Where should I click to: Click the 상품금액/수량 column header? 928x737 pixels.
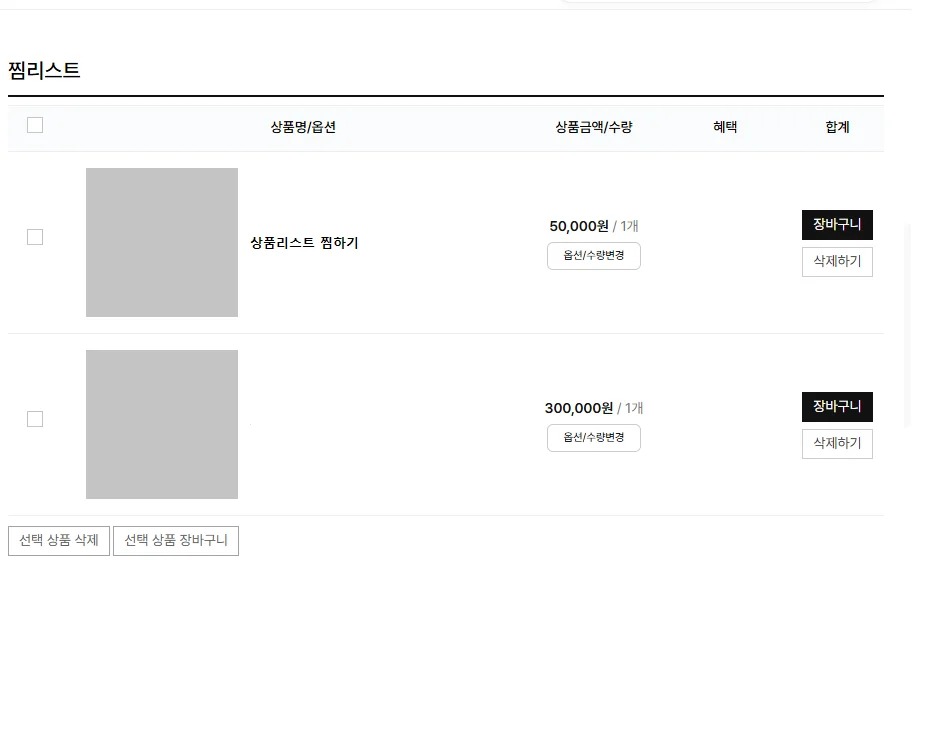pos(594,127)
